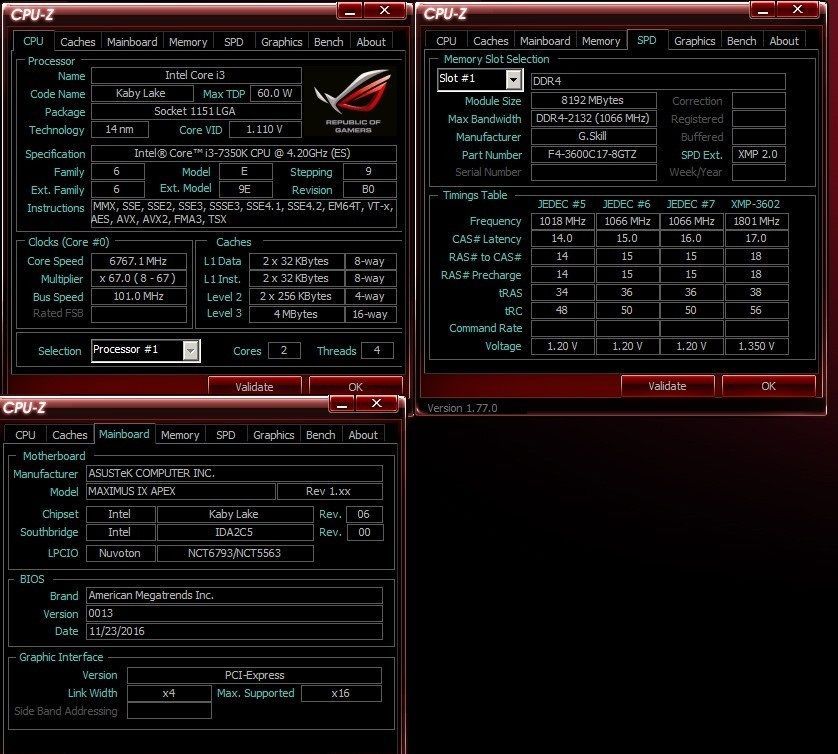Click the 1.110 V Core VID value

click(265, 129)
